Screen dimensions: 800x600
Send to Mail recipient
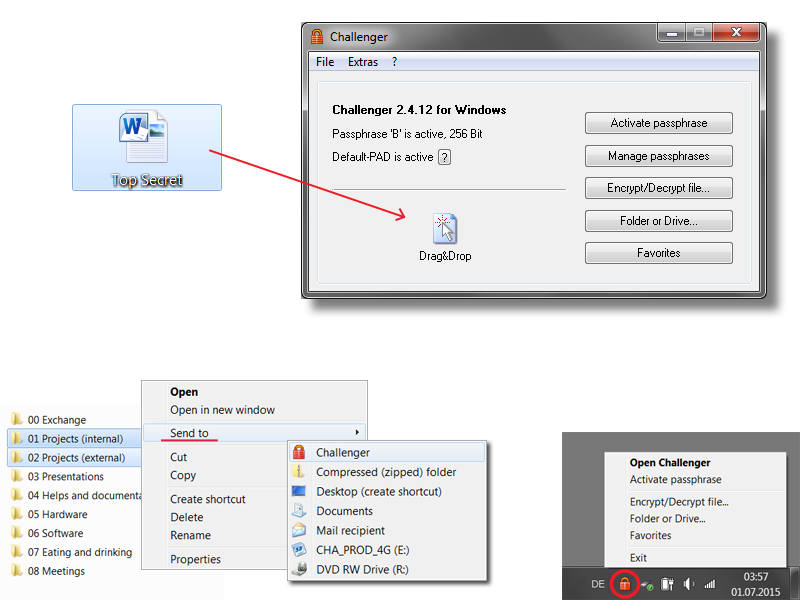click(387, 531)
